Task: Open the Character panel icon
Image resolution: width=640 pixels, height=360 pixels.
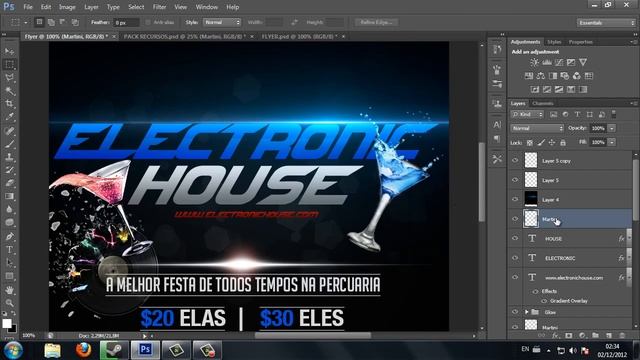Action: point(497,125)
